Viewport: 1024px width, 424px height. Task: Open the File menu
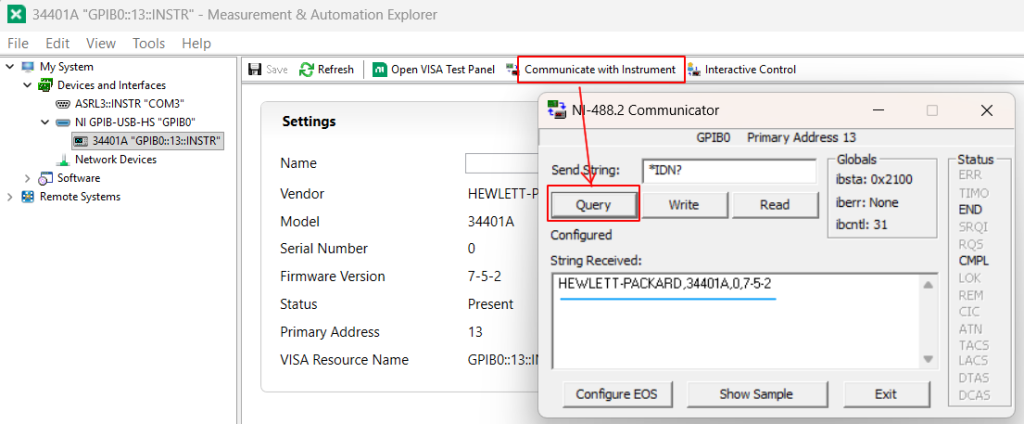point(18,44)
